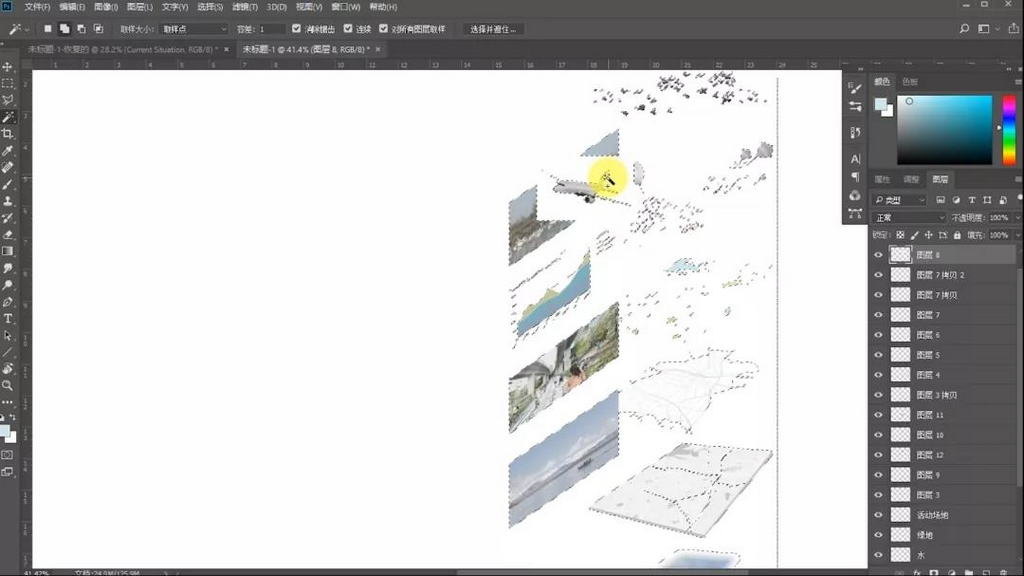
Task: Uncheck the 消除锯齿 anti-alias checkbox
Action: (296, 29)
